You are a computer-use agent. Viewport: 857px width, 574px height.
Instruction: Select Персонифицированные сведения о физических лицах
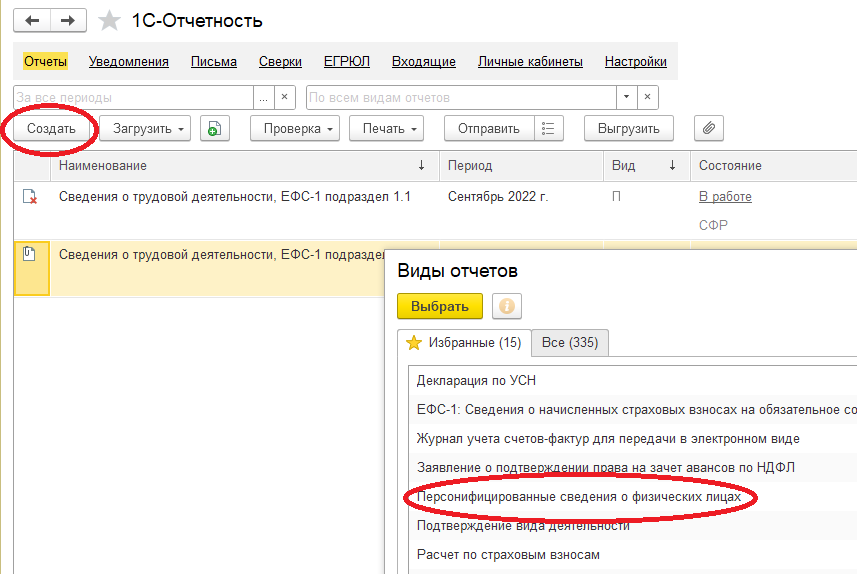[578, 496]
